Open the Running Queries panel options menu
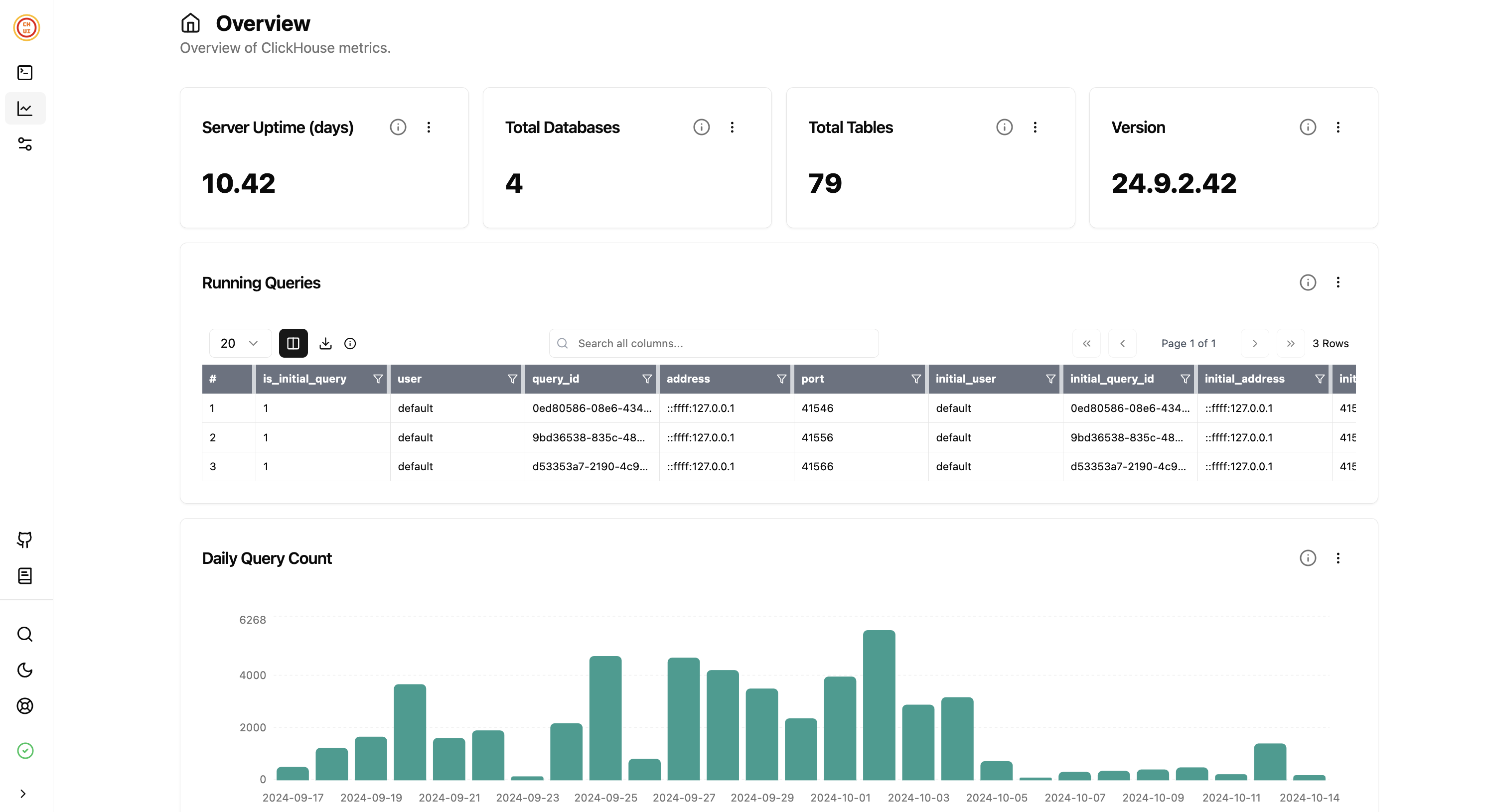 coord(1338,282)
